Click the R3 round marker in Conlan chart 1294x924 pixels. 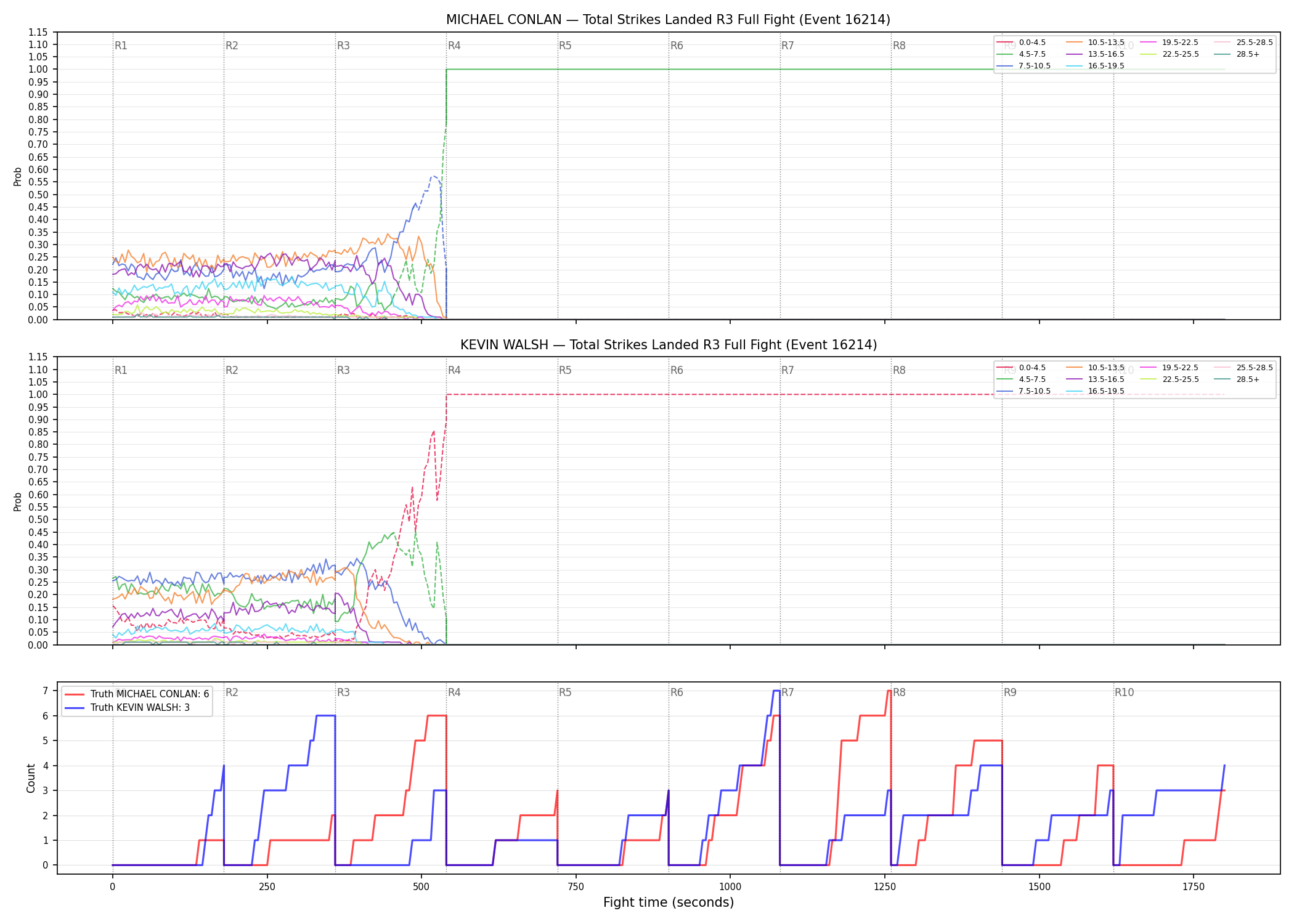pos(343,46)
